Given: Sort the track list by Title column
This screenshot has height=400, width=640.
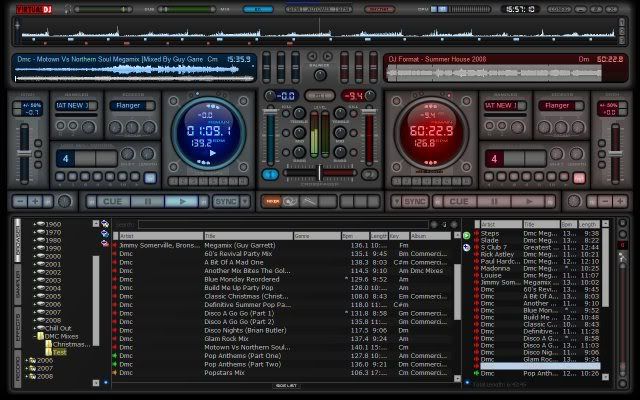Looking at the screenshot, I should coord(249,236).
